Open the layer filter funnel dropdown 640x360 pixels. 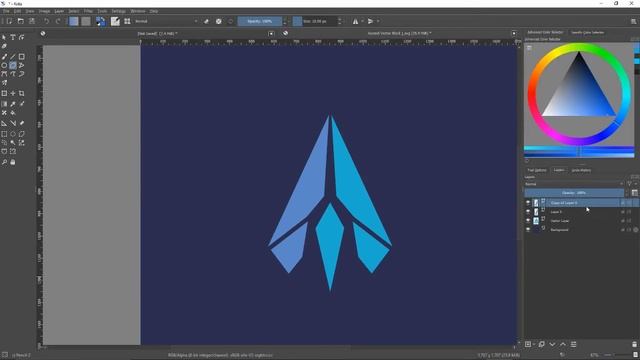631,184
